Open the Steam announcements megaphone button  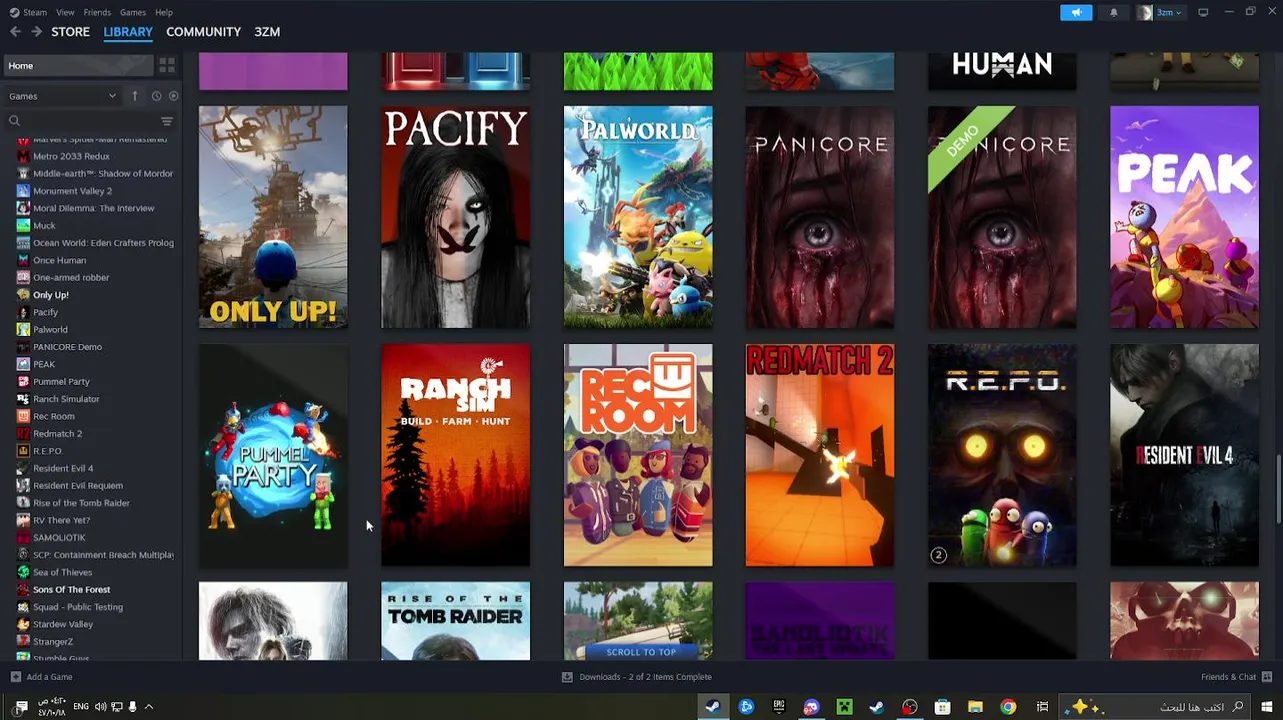pos(1076,12)
